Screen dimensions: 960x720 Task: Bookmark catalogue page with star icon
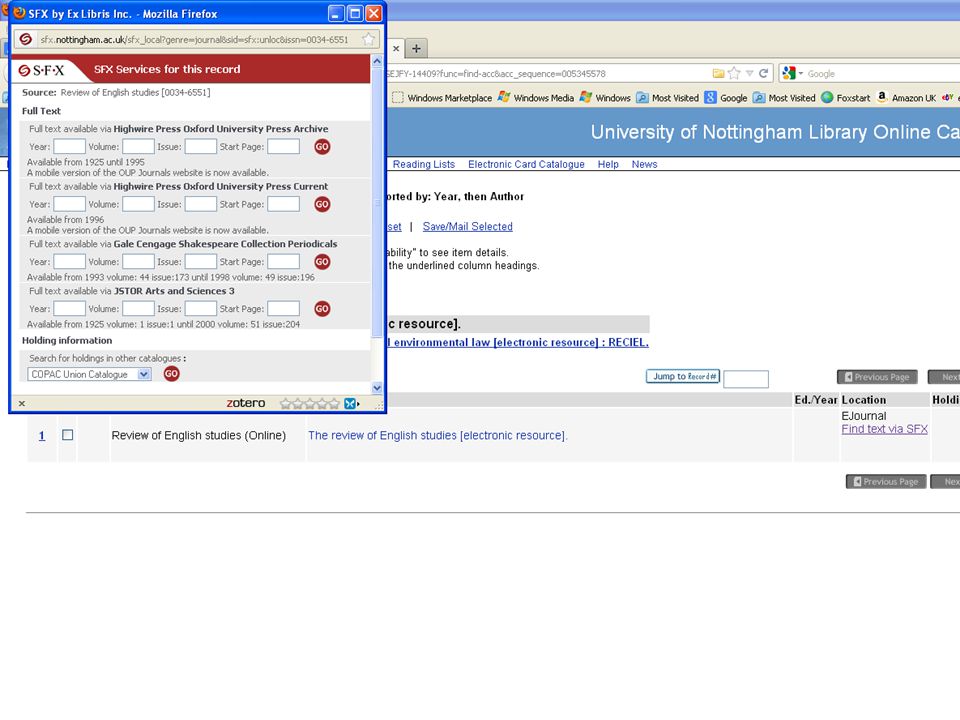tap(733, 73)
